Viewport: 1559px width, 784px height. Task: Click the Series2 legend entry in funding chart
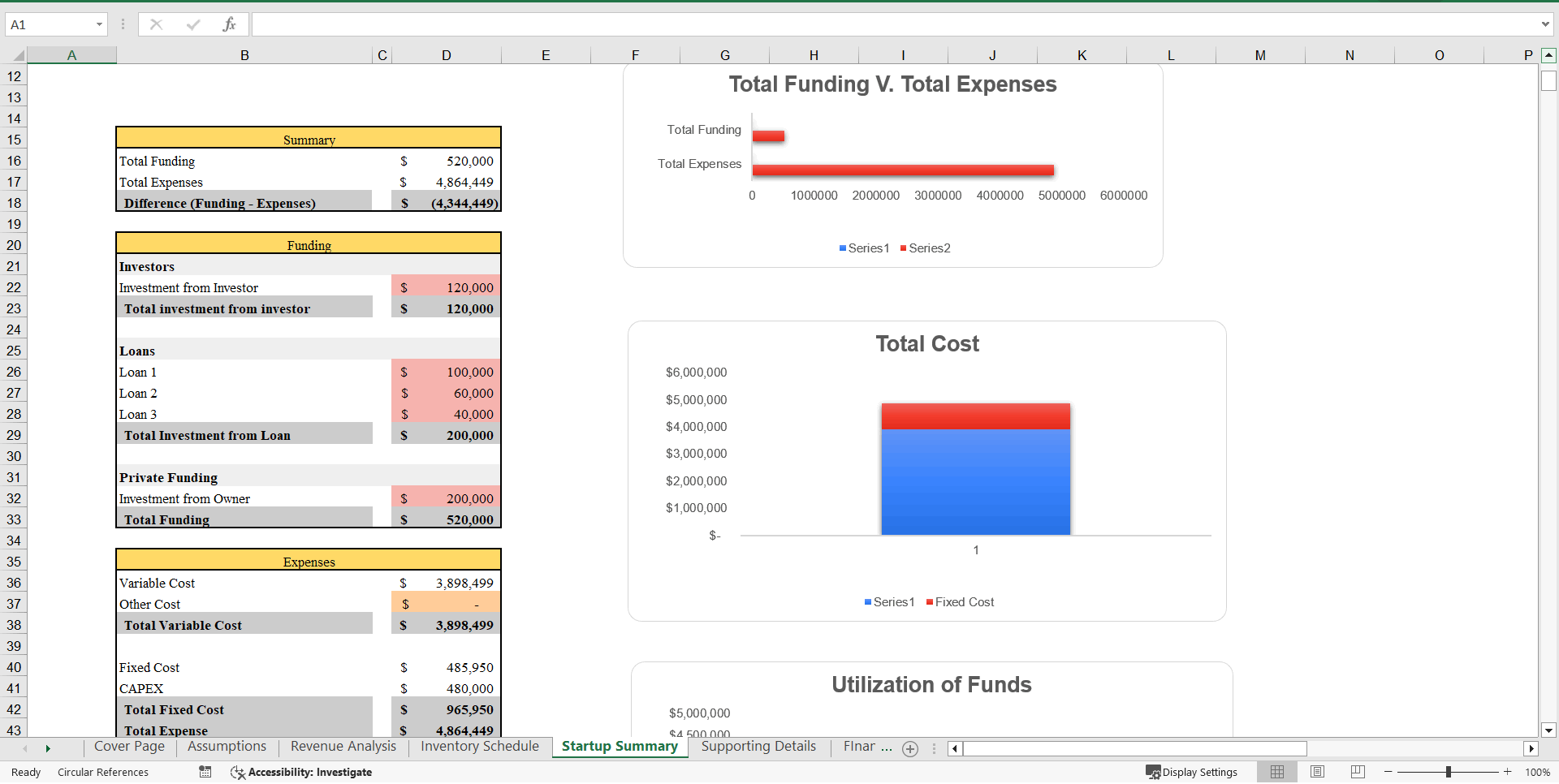[925, 248]
